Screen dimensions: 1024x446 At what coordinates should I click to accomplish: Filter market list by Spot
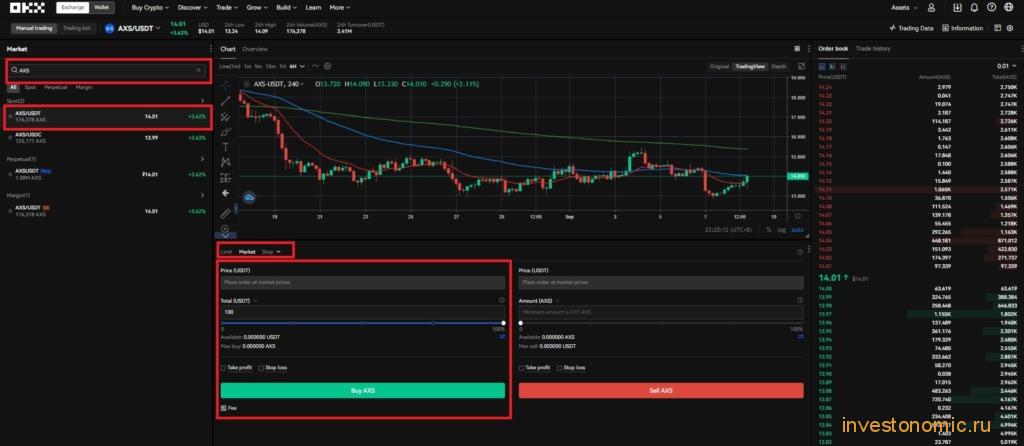(30, 87)
